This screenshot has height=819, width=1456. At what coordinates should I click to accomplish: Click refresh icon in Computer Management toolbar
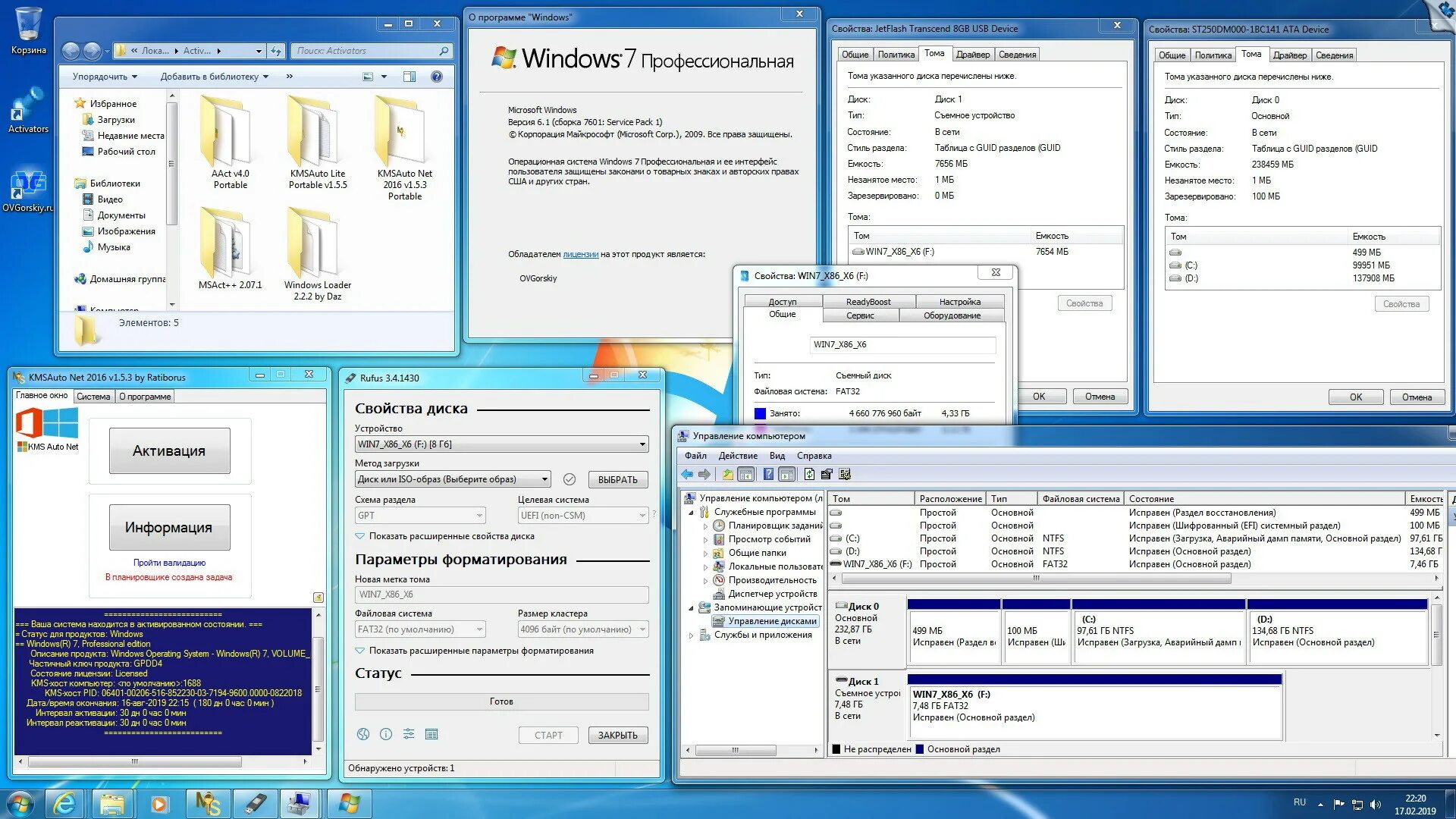tap(809, 475)
